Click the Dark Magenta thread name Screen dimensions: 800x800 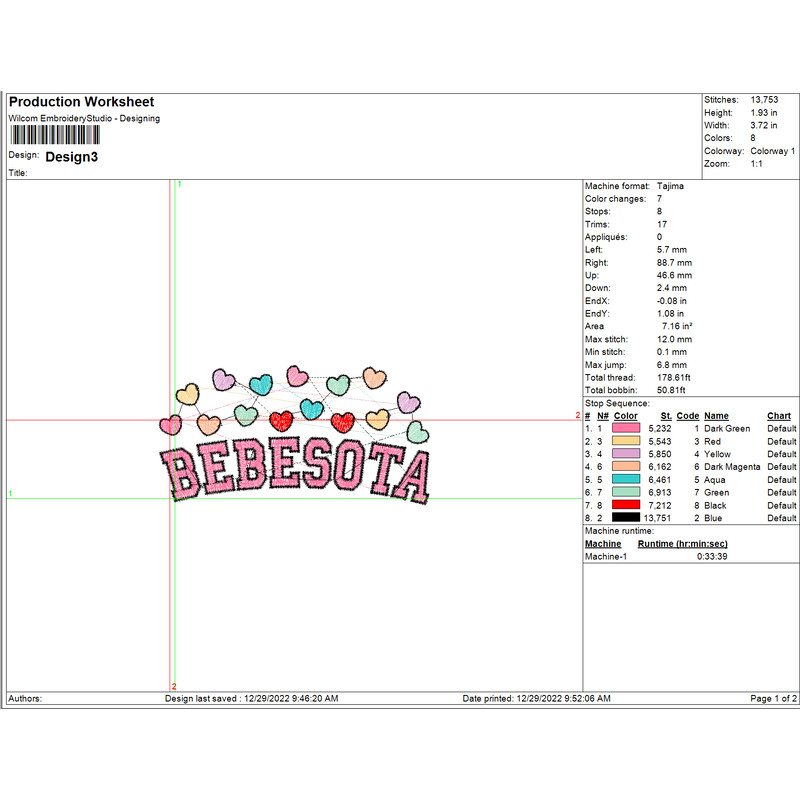coord(732,467)
